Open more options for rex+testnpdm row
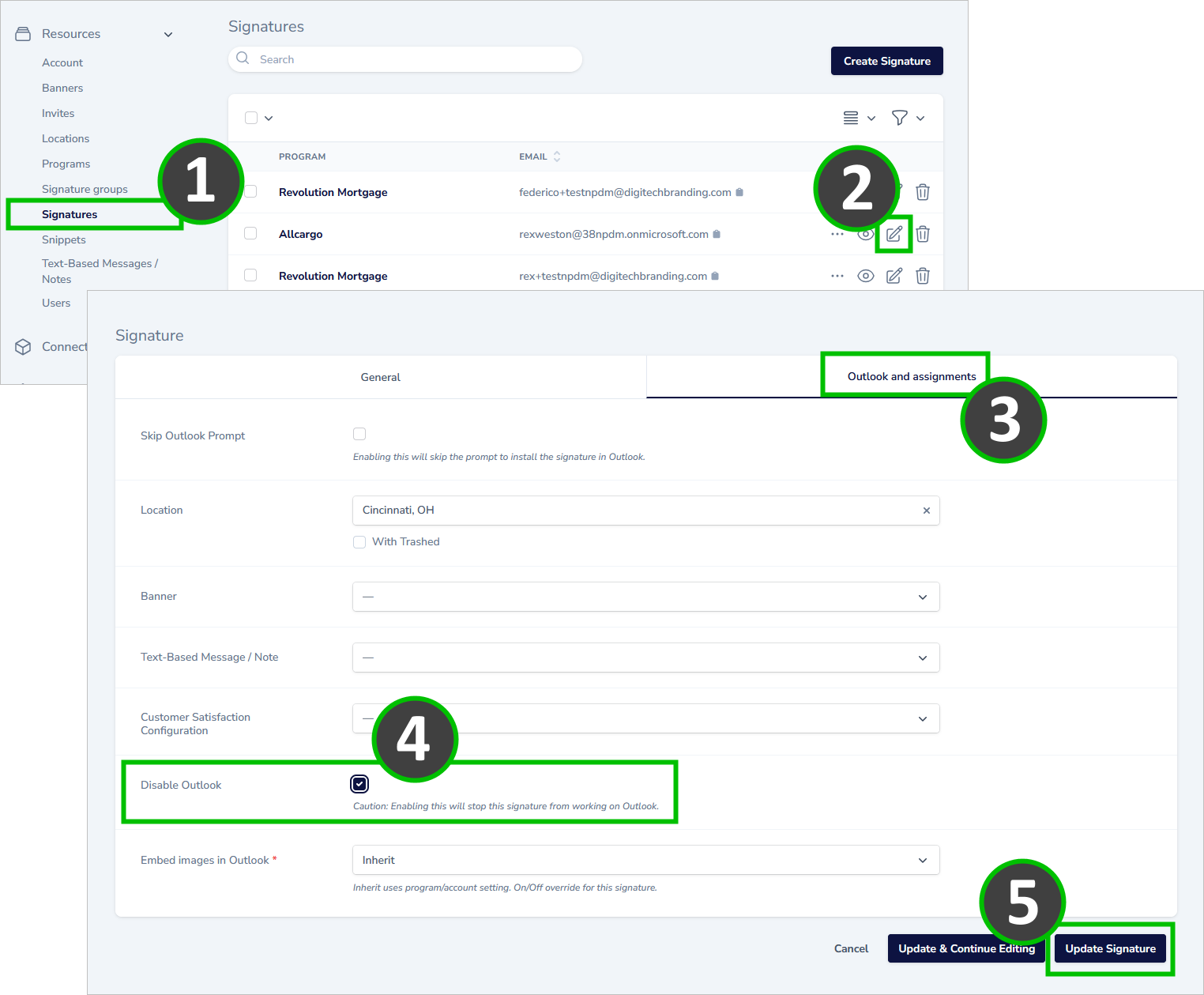1204x995 pixels. 837,276
